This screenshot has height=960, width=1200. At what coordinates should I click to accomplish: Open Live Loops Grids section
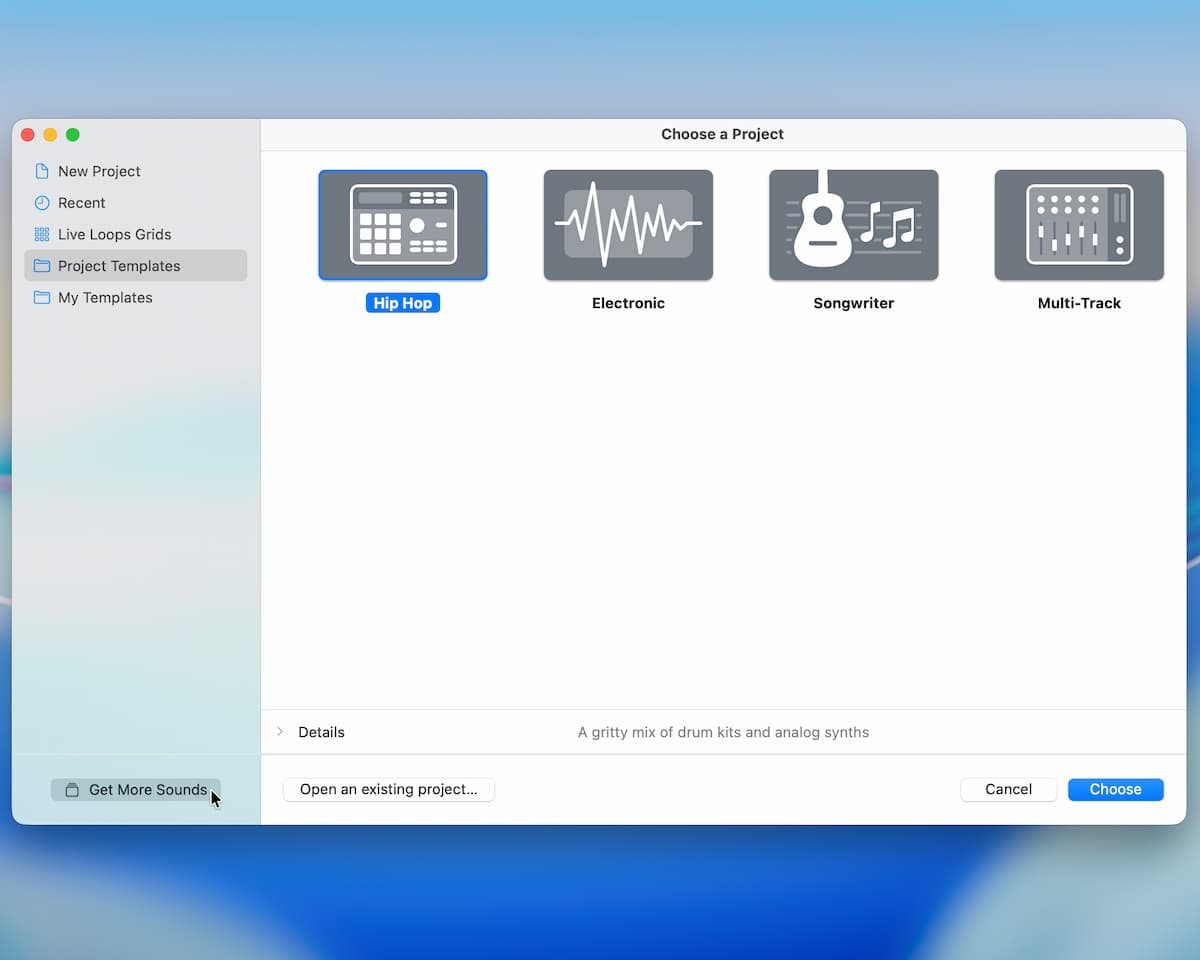[136, 234]
